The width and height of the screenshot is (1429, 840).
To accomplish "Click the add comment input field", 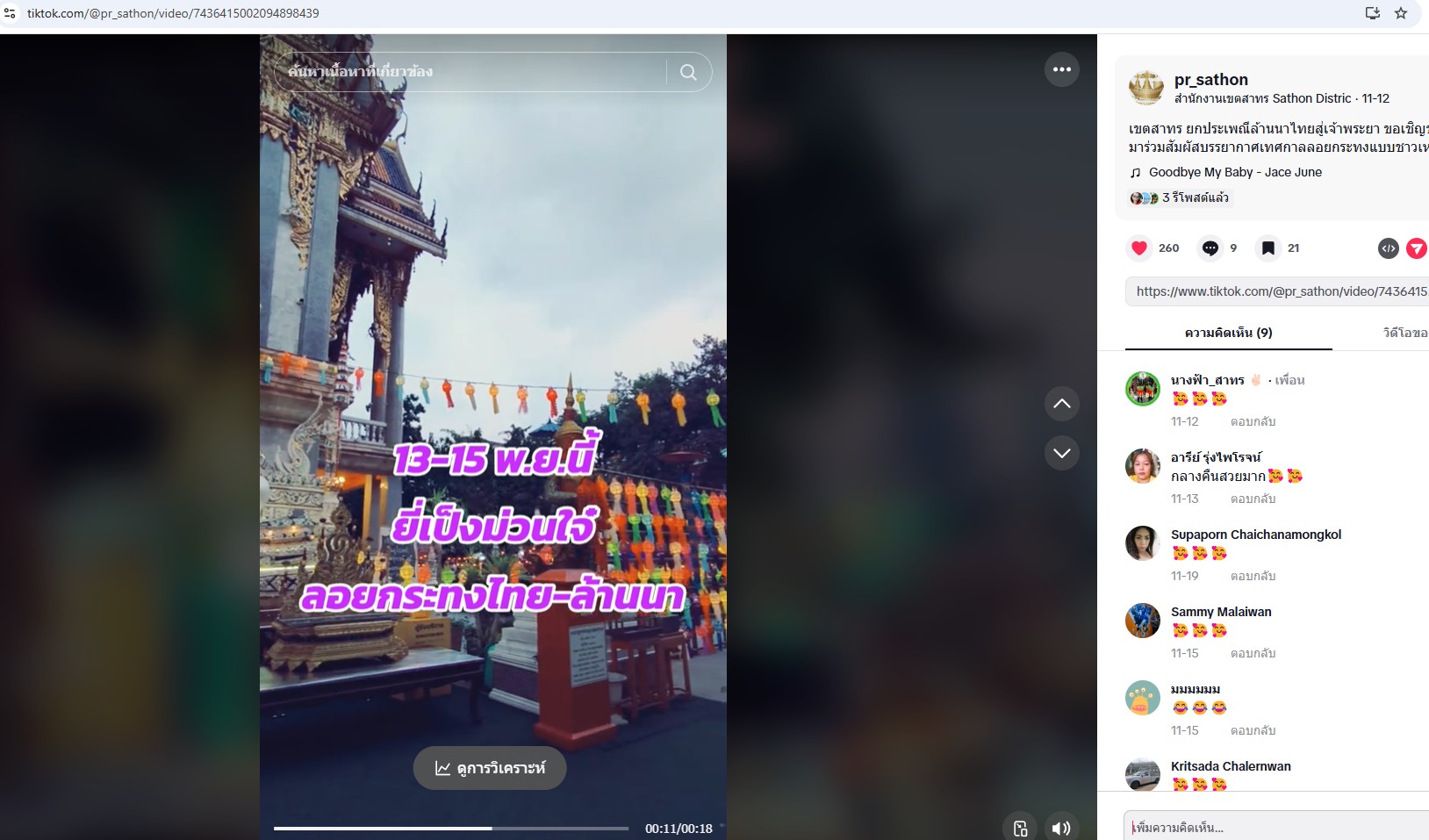I will click(1273, 827).
